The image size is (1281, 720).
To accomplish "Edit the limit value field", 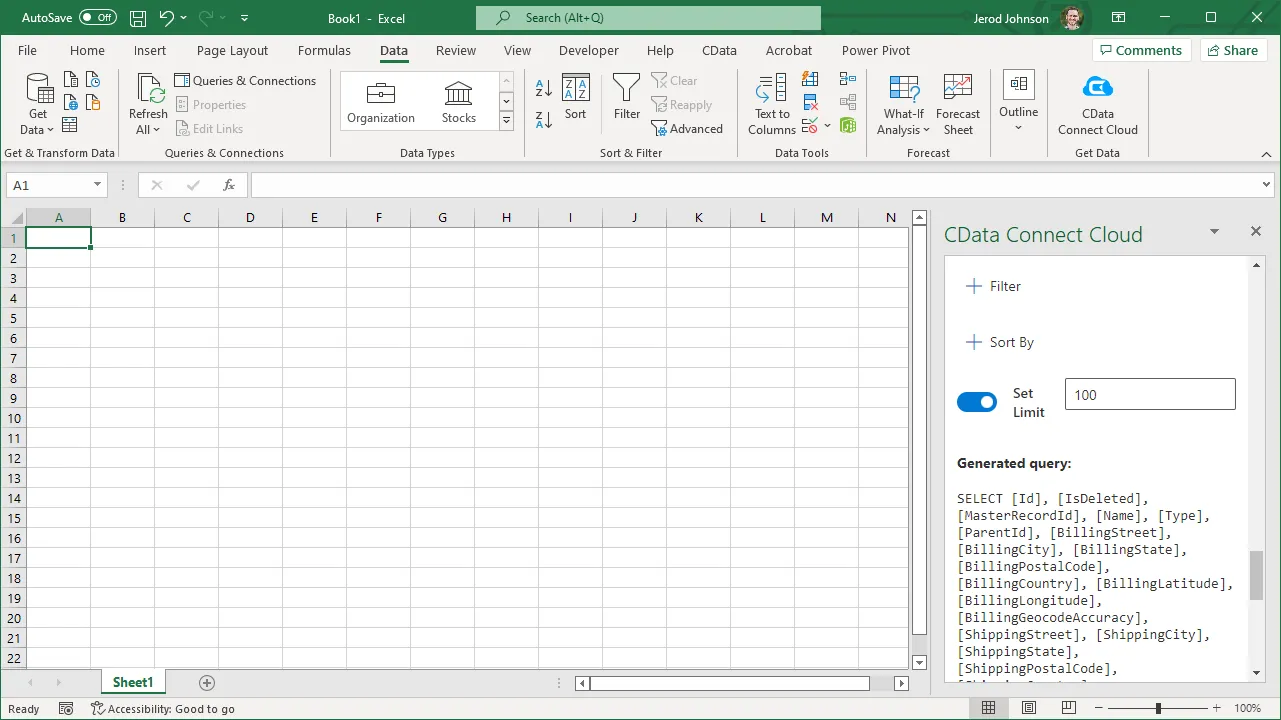I will click(1148, 394).
